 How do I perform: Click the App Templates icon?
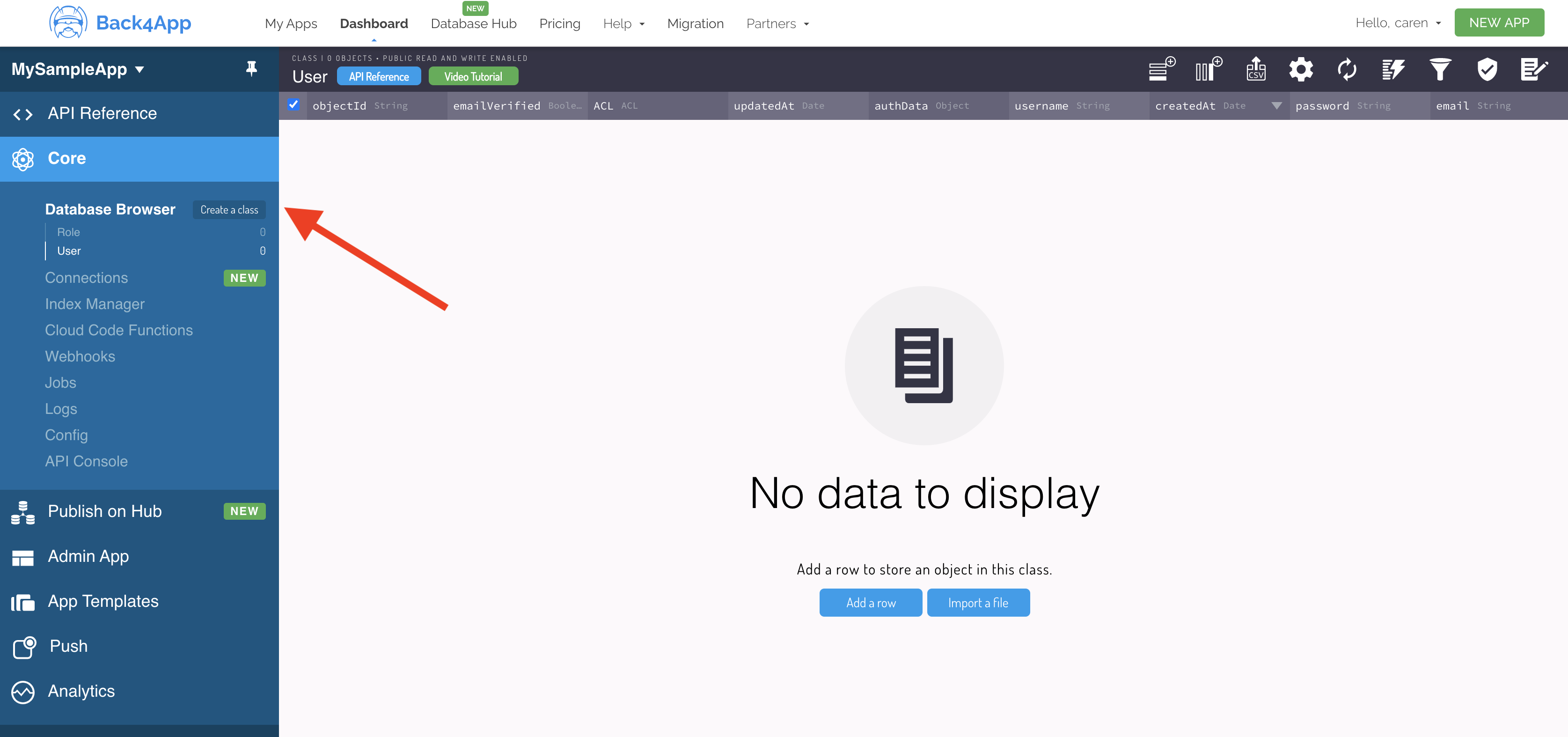(23, 603)
